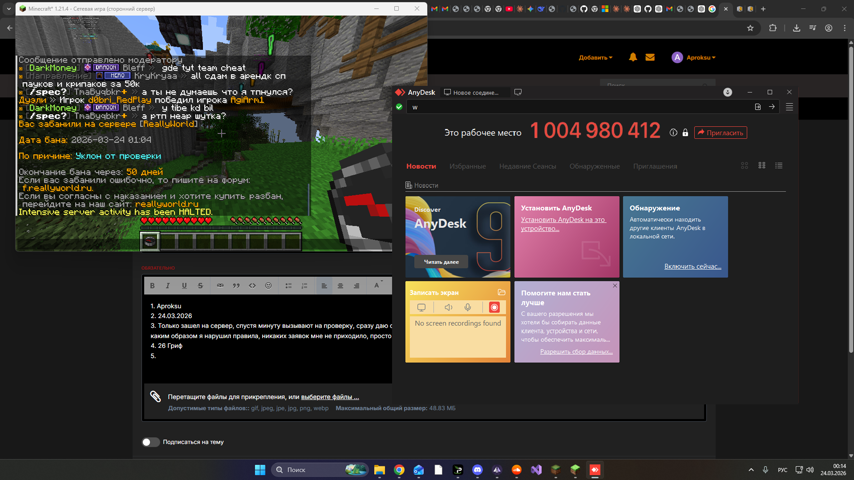Select large grid view in AnyDesk

[762, 166]
